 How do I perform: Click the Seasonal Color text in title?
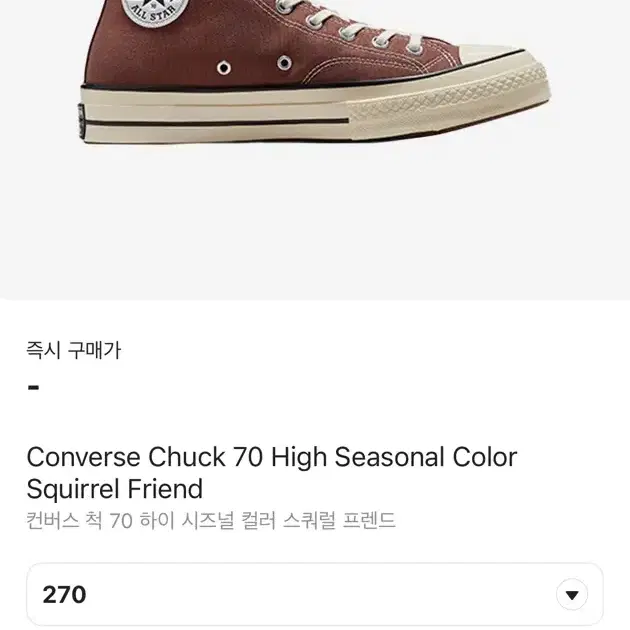click(426, 457)
